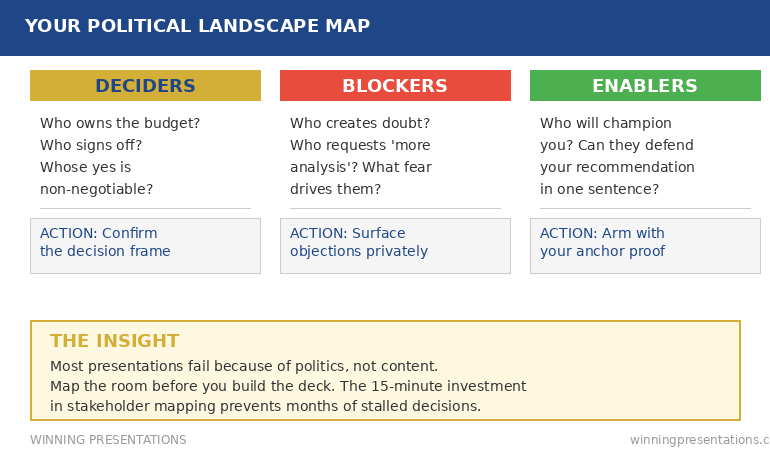Click the 'Who creates doubt?' paragraph

360,124
